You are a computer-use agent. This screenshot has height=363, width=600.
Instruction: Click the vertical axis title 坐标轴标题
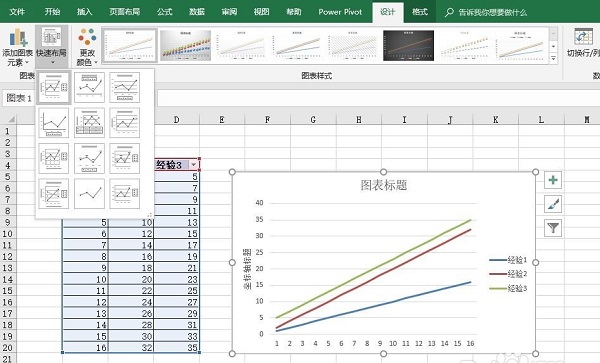248,268
